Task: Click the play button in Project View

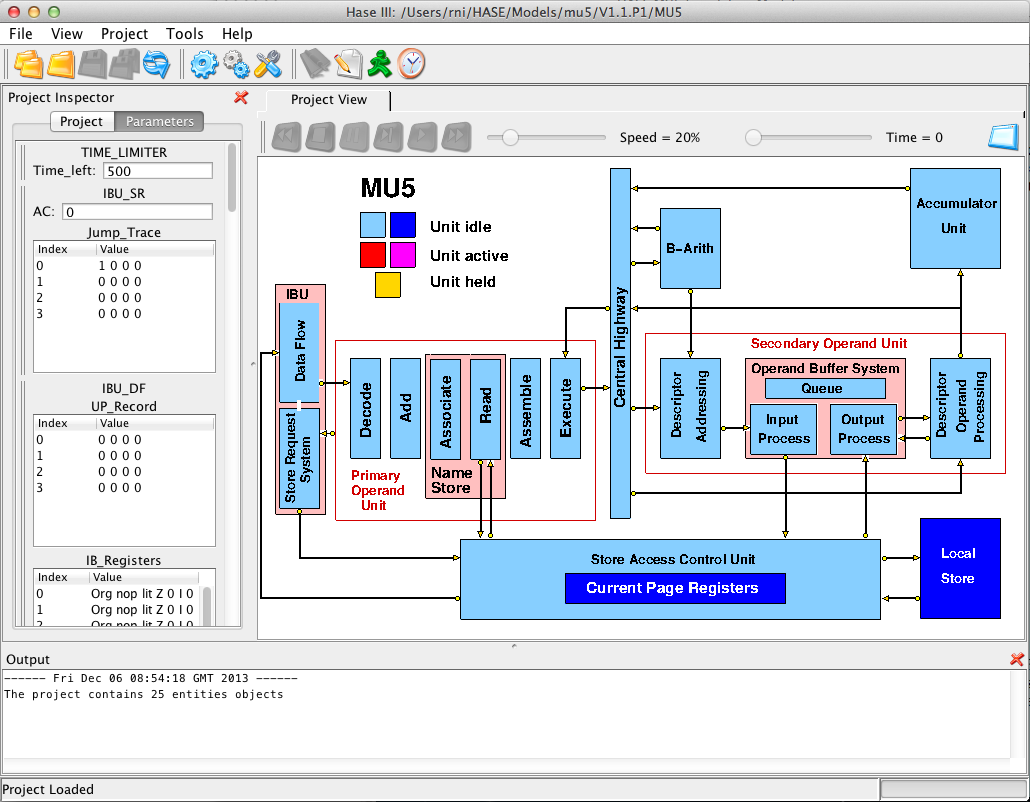Action: tap(422, 137)
